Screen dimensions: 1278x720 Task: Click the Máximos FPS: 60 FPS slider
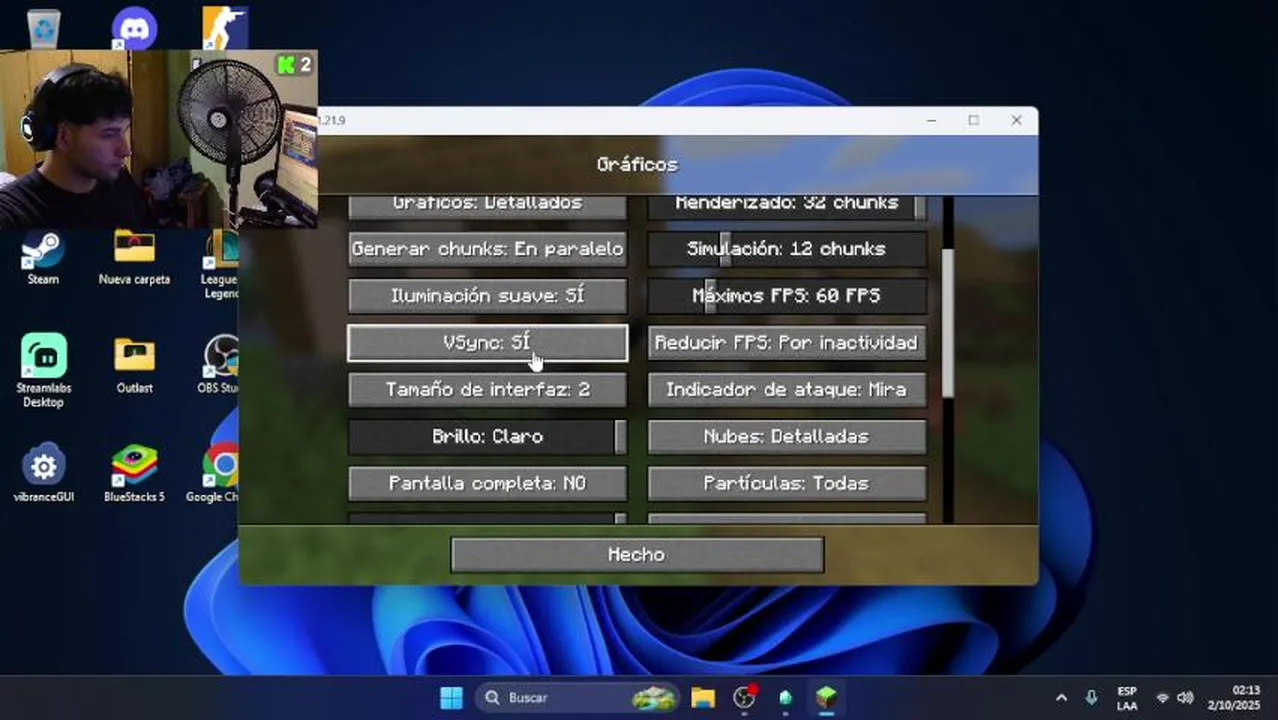(787, 296)
